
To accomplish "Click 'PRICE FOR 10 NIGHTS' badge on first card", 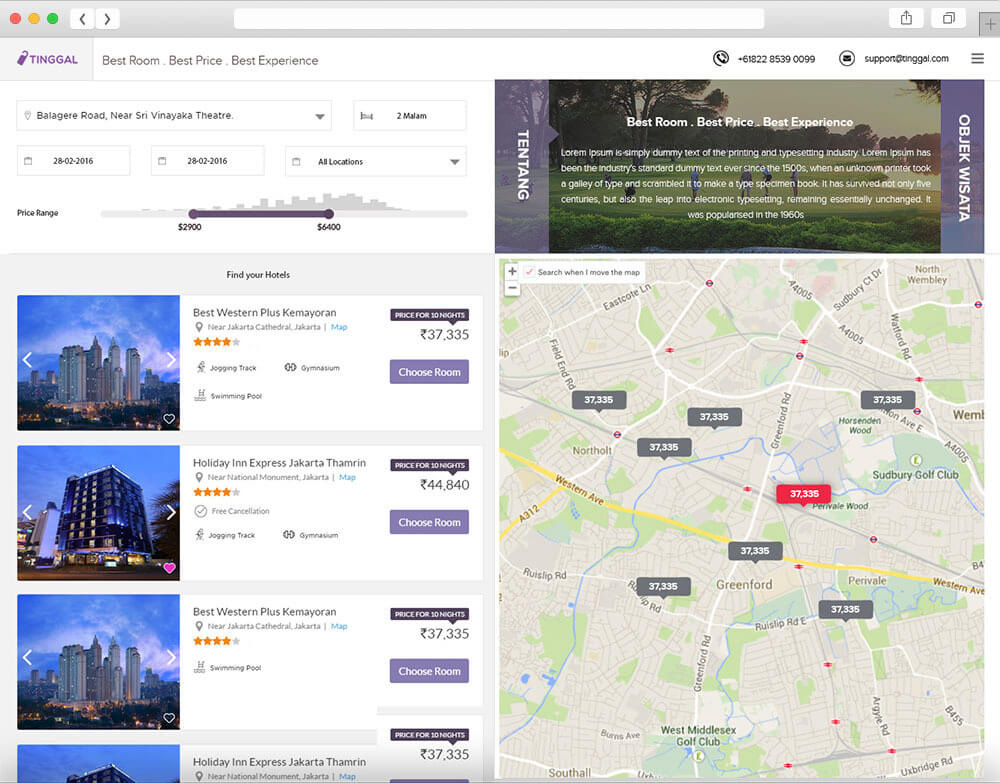I will 430,315.
